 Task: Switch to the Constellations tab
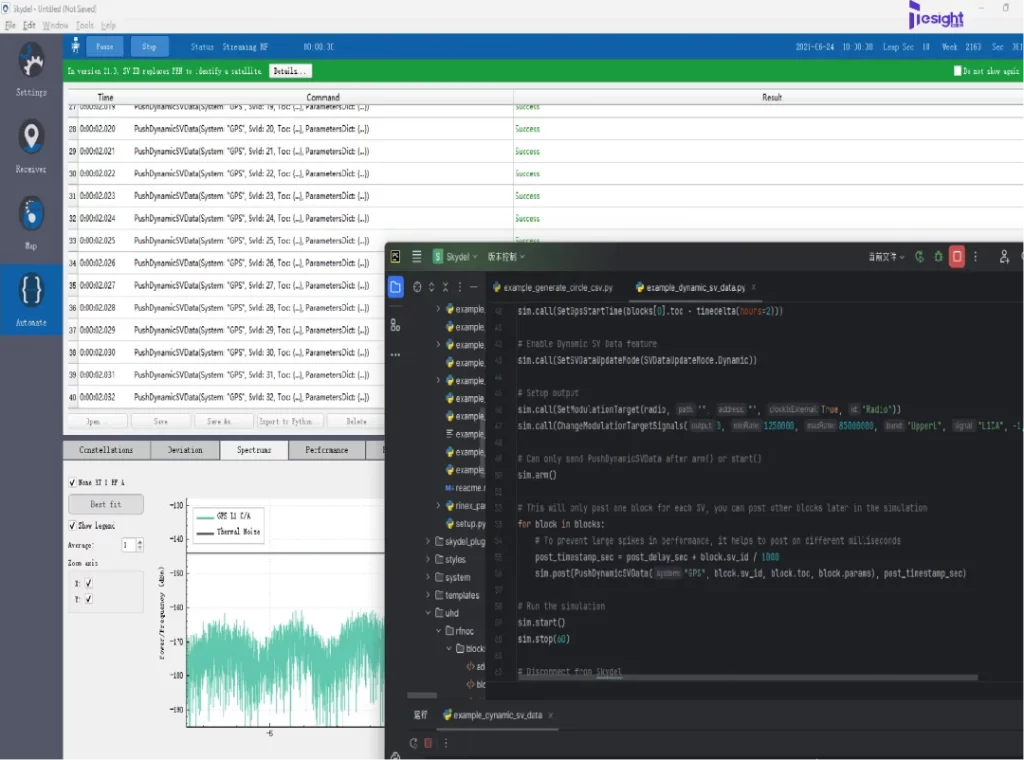tap(106, 450)
